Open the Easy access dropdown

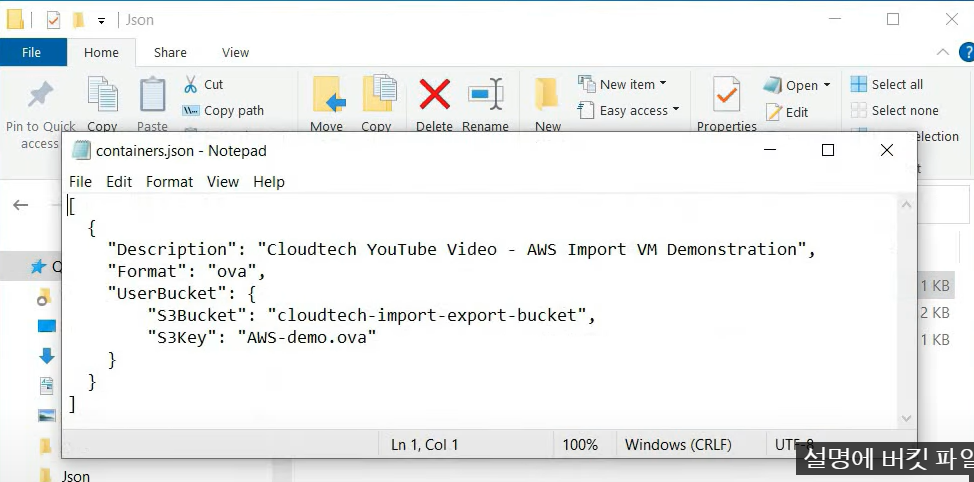628,111
